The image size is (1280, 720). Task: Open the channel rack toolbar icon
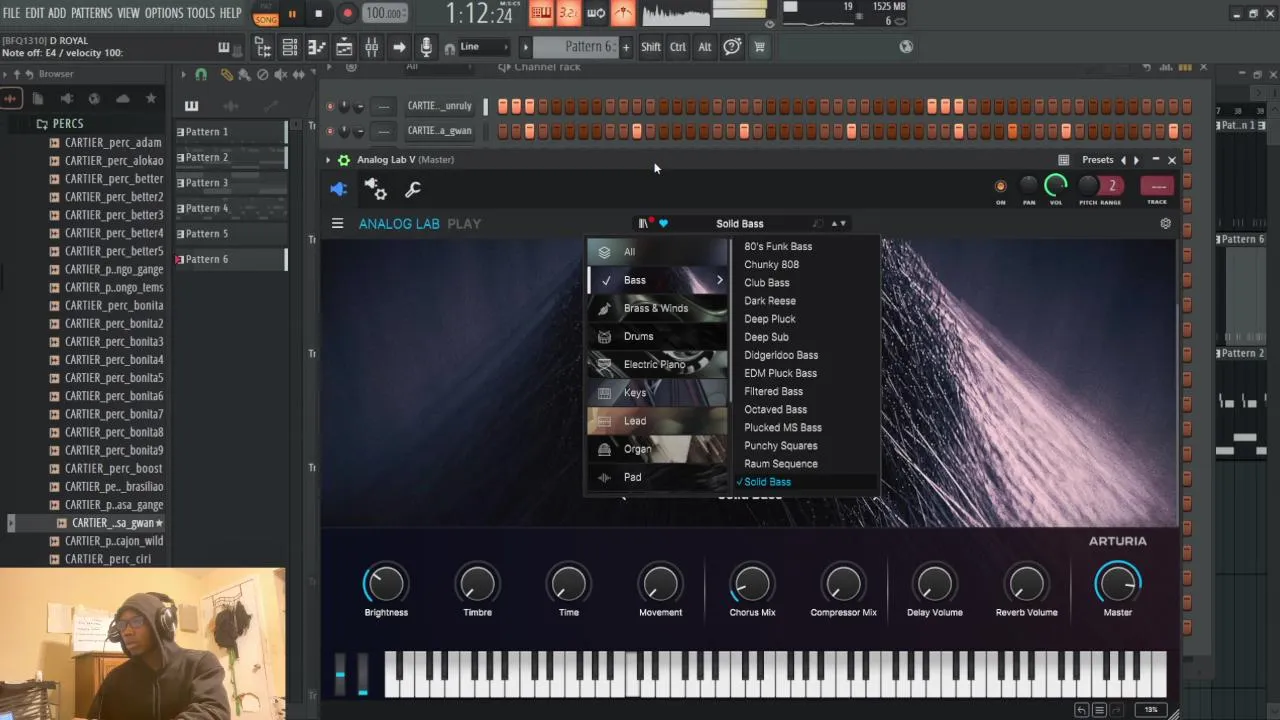click(x=290, y=47)
